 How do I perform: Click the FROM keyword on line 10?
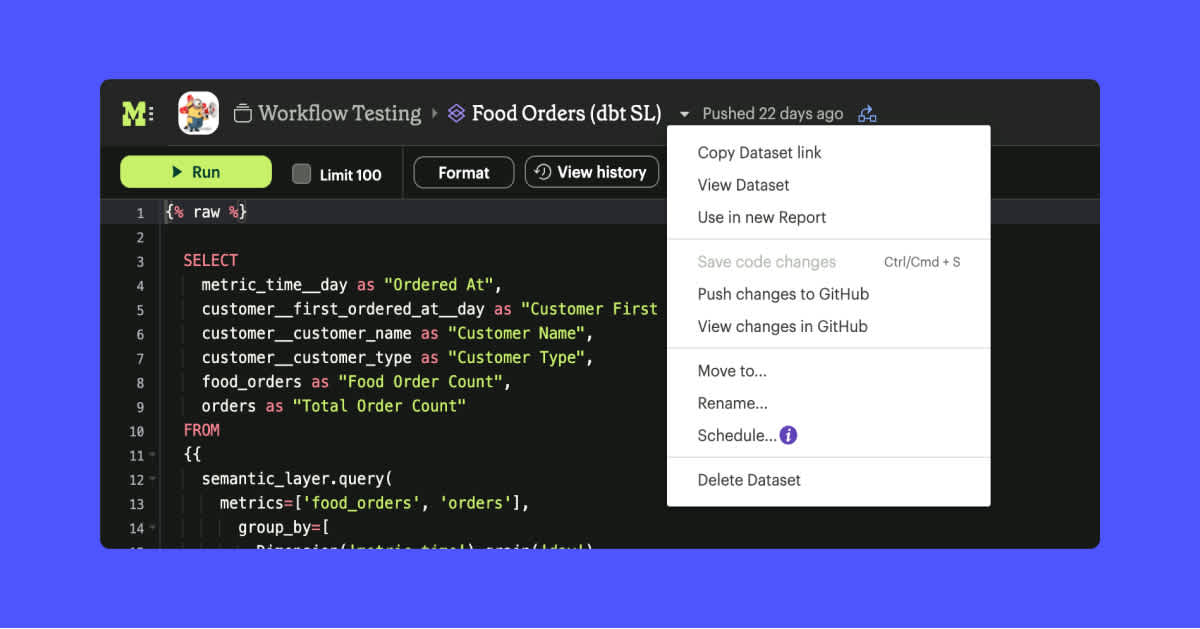pos(201,430)
